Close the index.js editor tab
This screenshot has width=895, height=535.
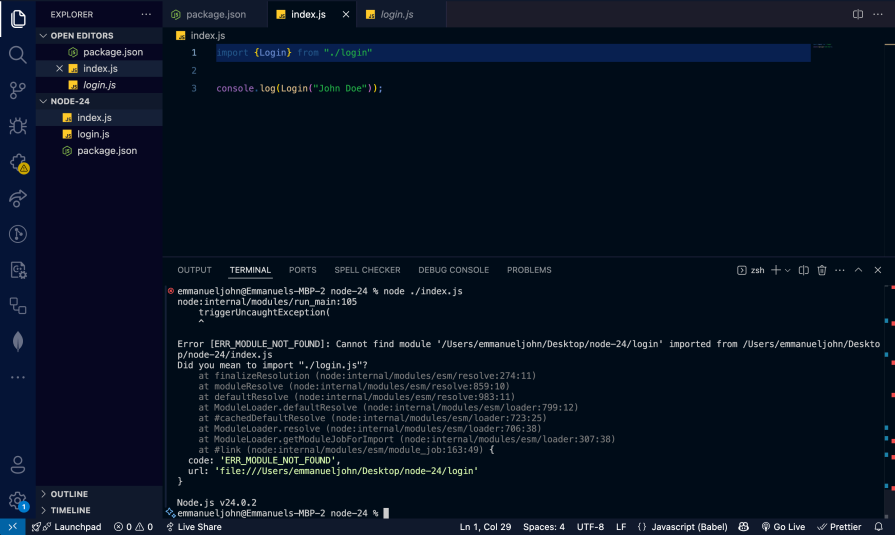[x=345, y=14]
